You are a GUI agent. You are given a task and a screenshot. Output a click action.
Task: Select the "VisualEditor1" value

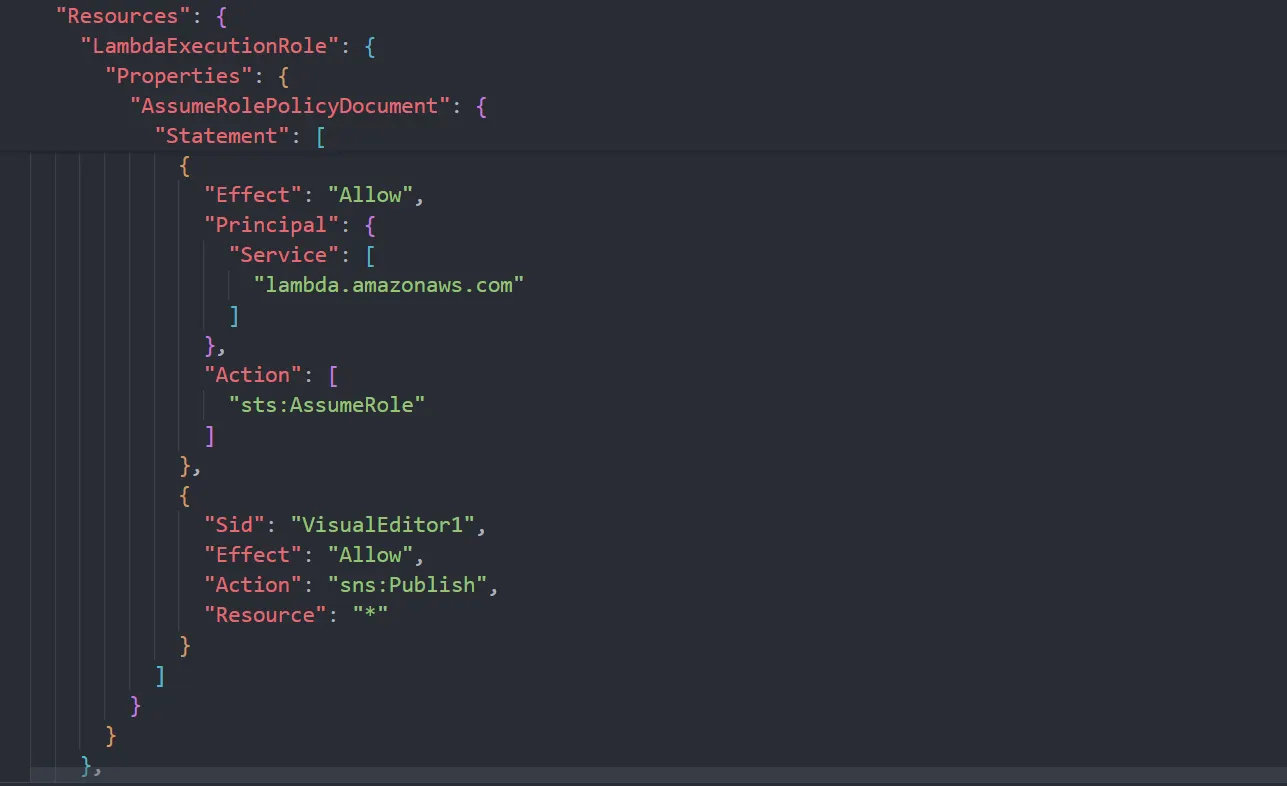(384, 524)
